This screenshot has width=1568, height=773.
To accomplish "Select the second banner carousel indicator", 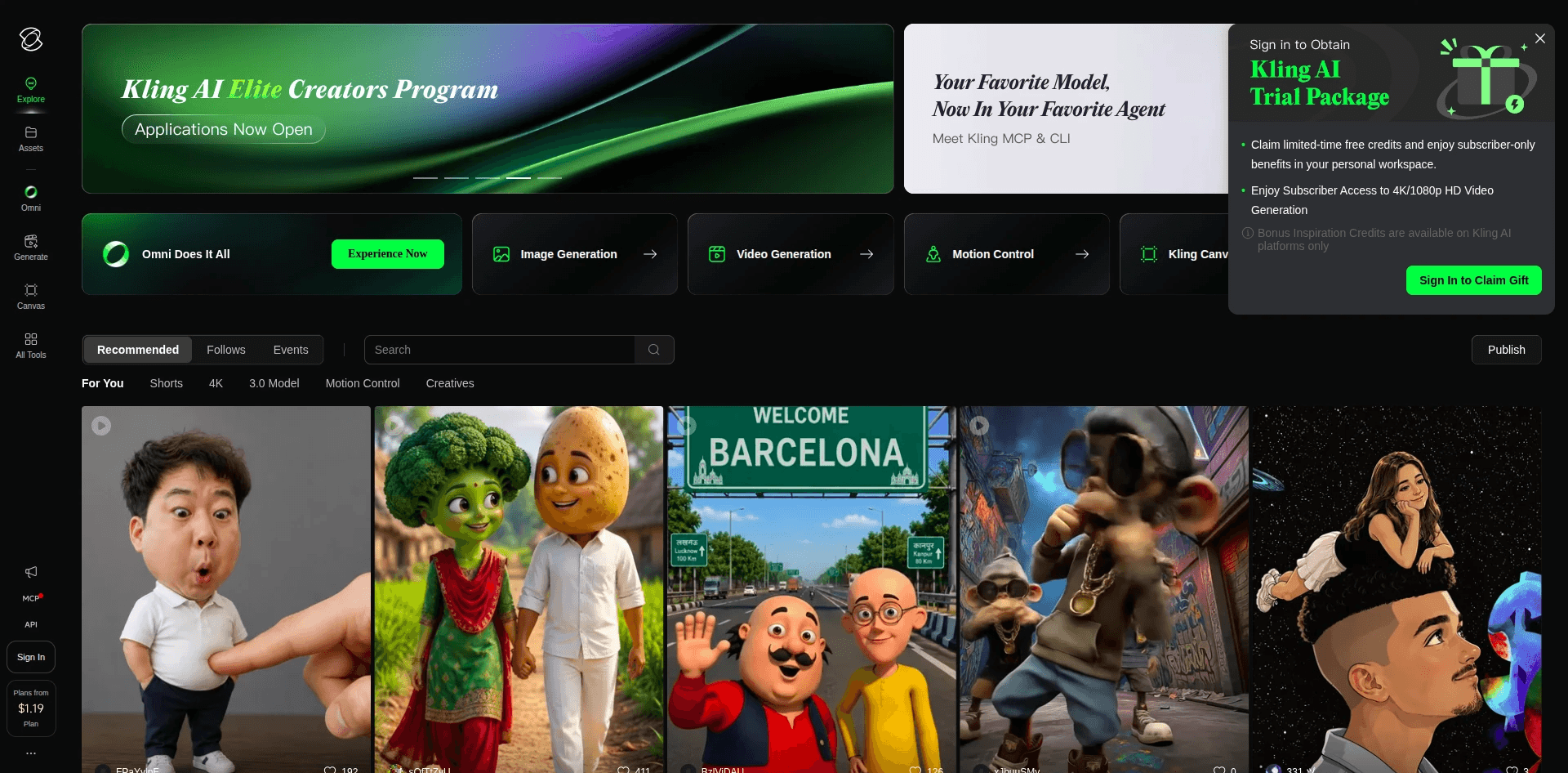I will pos(457,177).
